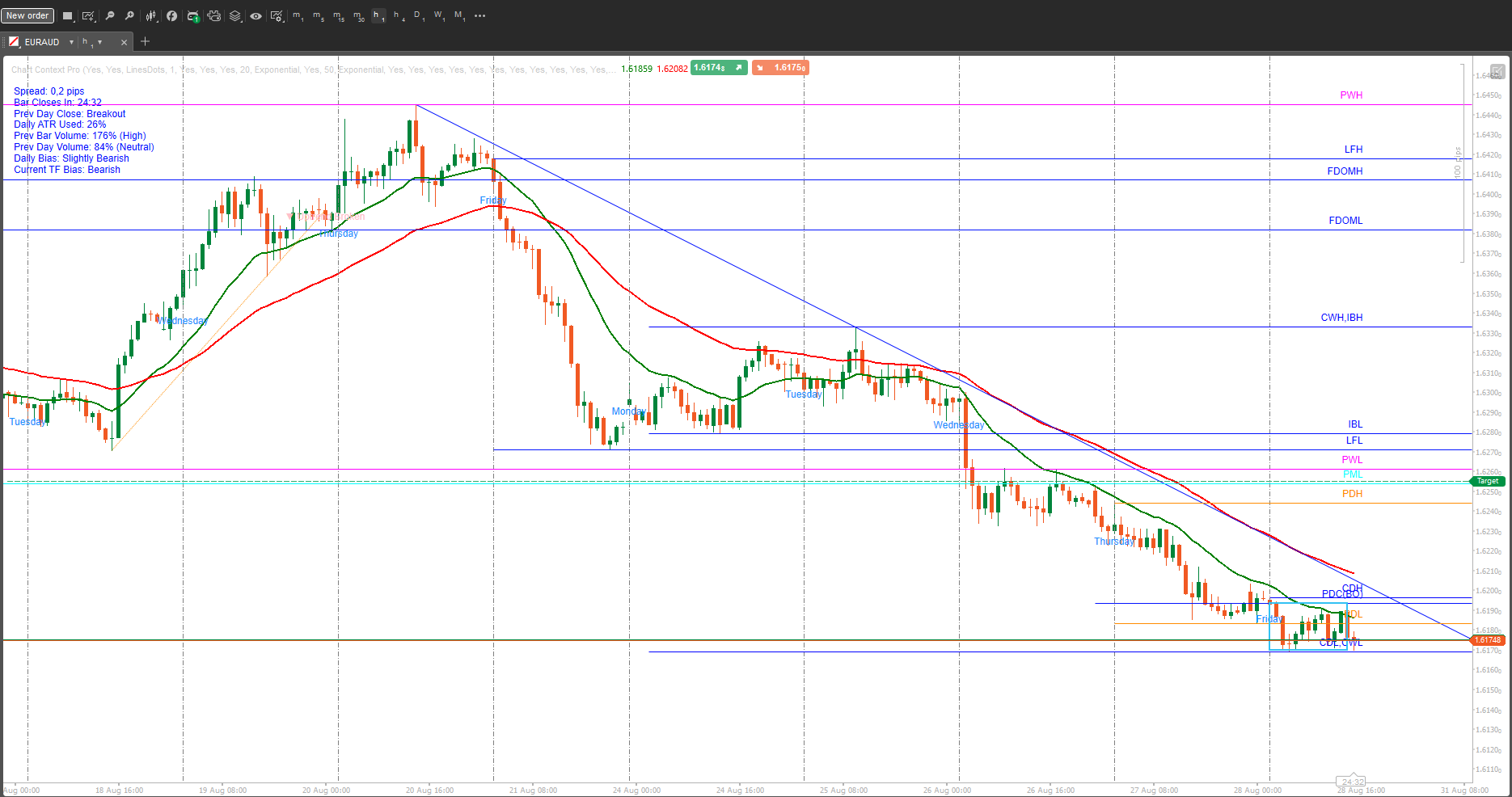This screenshot has height=797, width=1512.
Task: Switch to h4 timeframe
Action: (x=399, y=15)
